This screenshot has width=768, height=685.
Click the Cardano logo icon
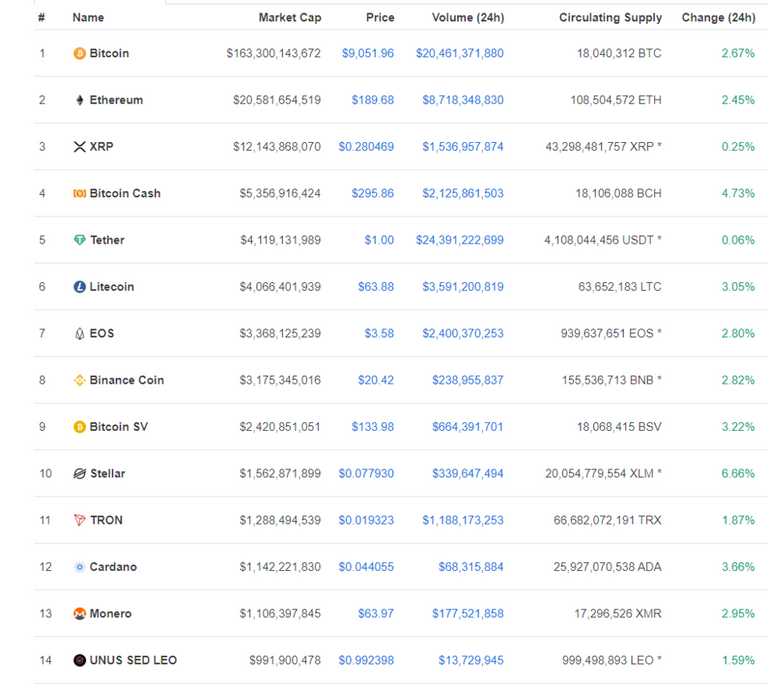click(x=79, y=567)
